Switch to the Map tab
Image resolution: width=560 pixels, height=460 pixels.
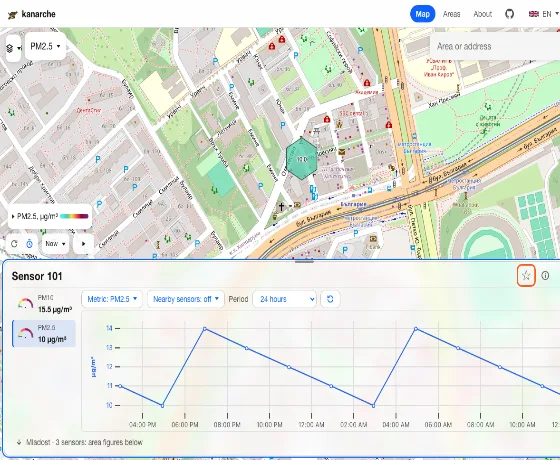click(422, 14)
